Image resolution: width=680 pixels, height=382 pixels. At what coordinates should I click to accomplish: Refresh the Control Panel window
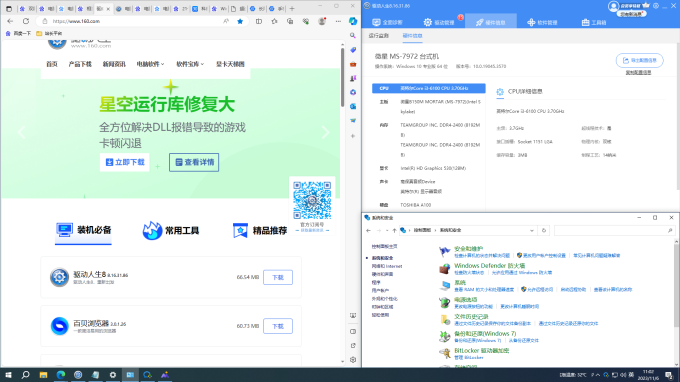point(544,230)
